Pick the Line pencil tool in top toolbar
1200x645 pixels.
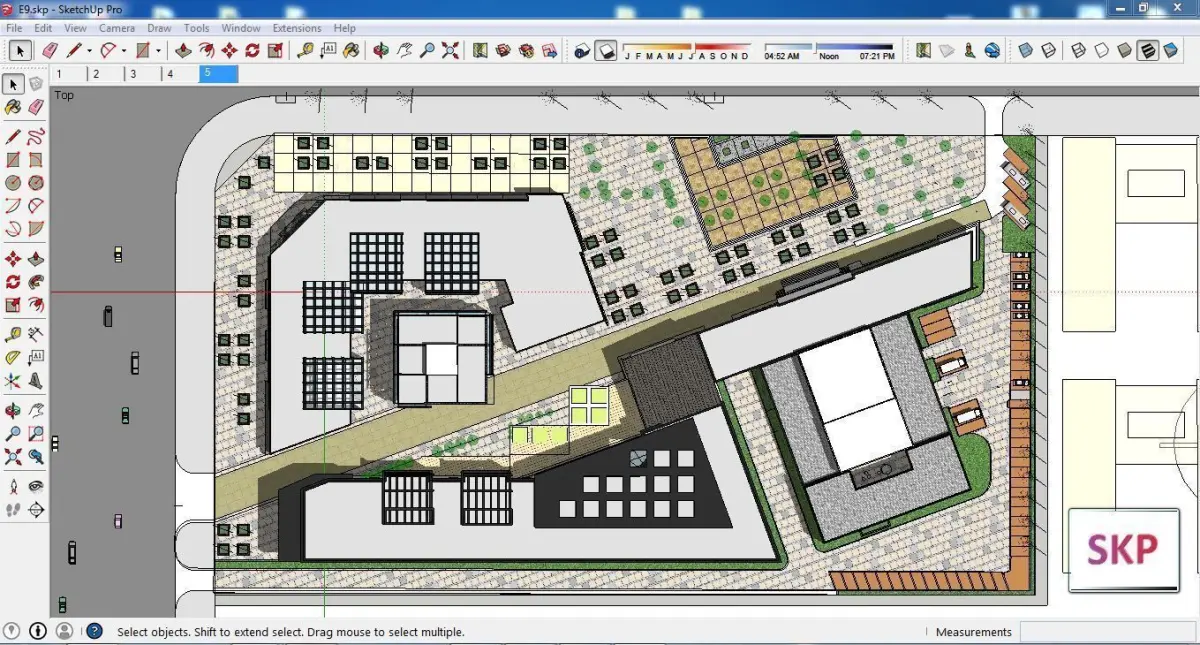tap(74, 50)
